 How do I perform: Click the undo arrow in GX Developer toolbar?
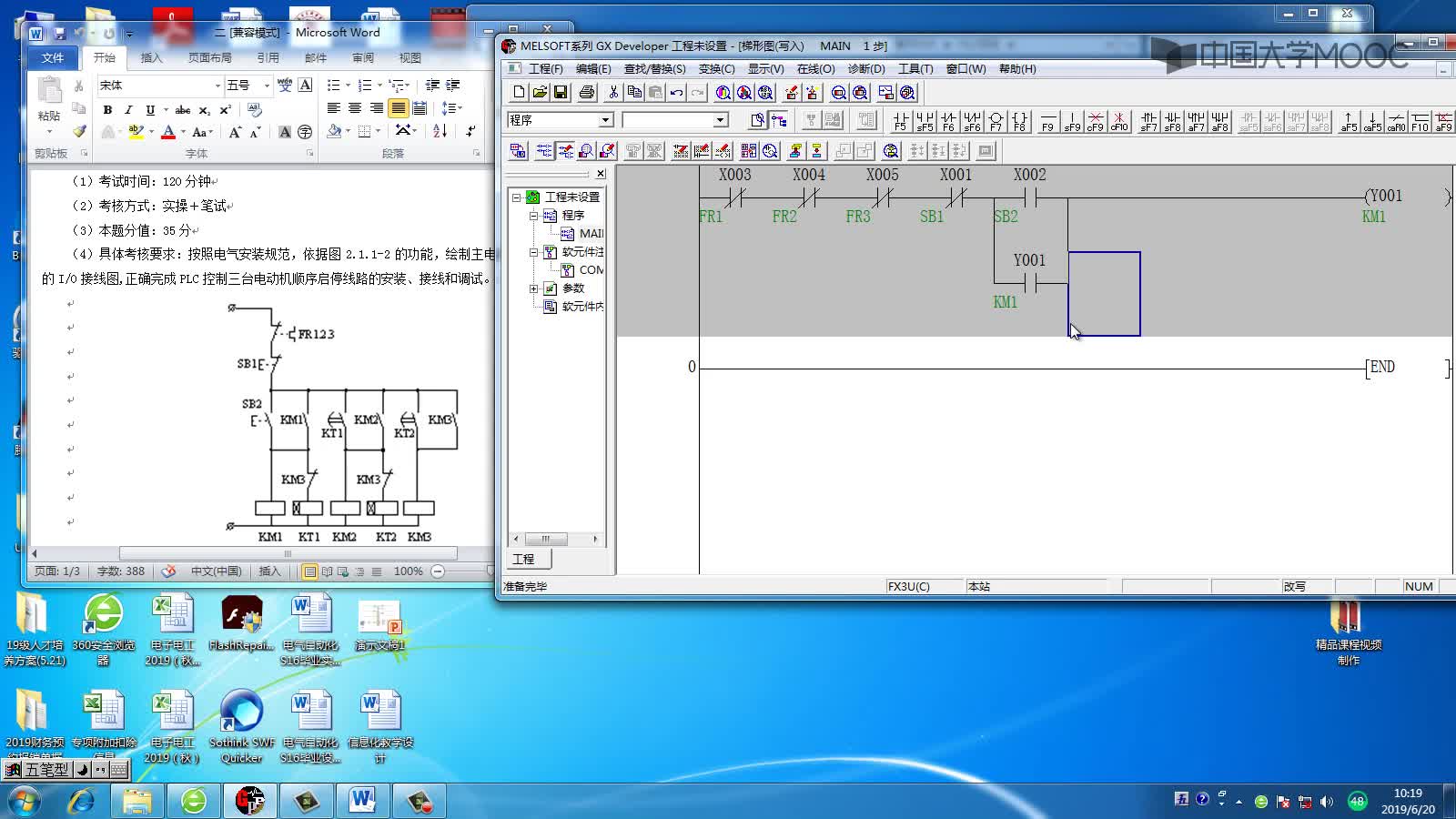pos(676,93)
